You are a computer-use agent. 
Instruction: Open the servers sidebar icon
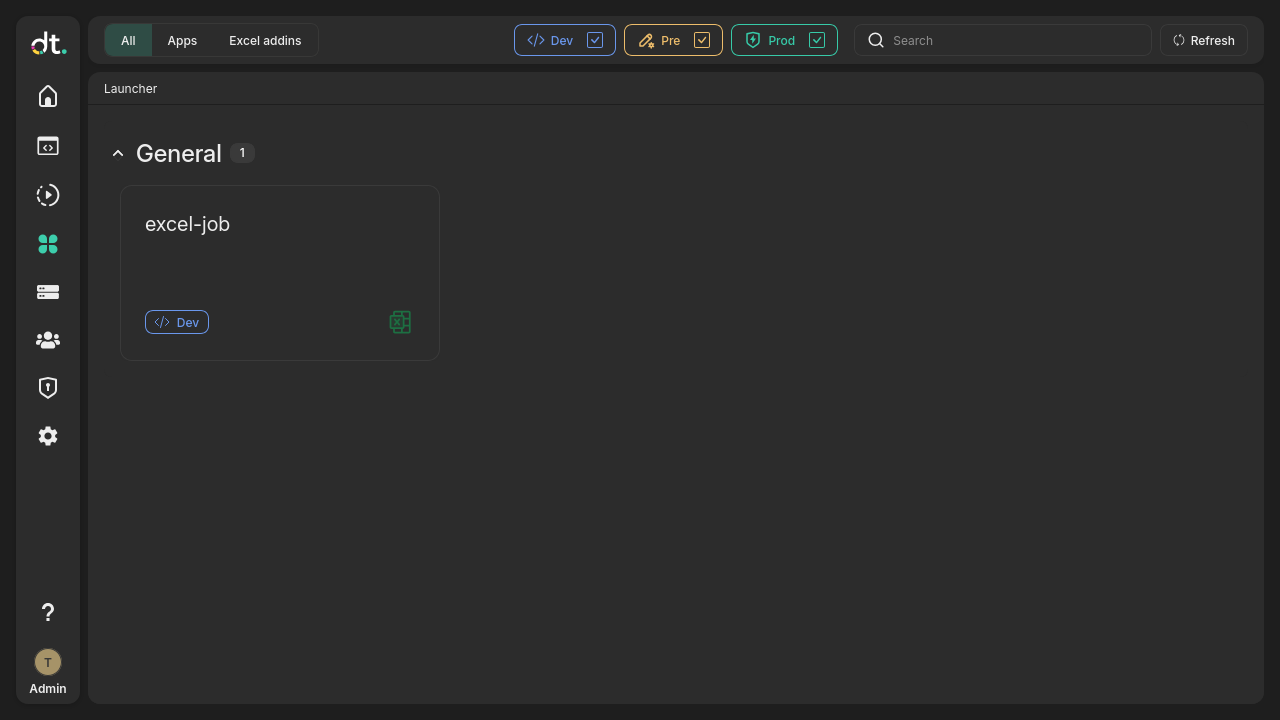pyautogui.click(x=48, y=291)
